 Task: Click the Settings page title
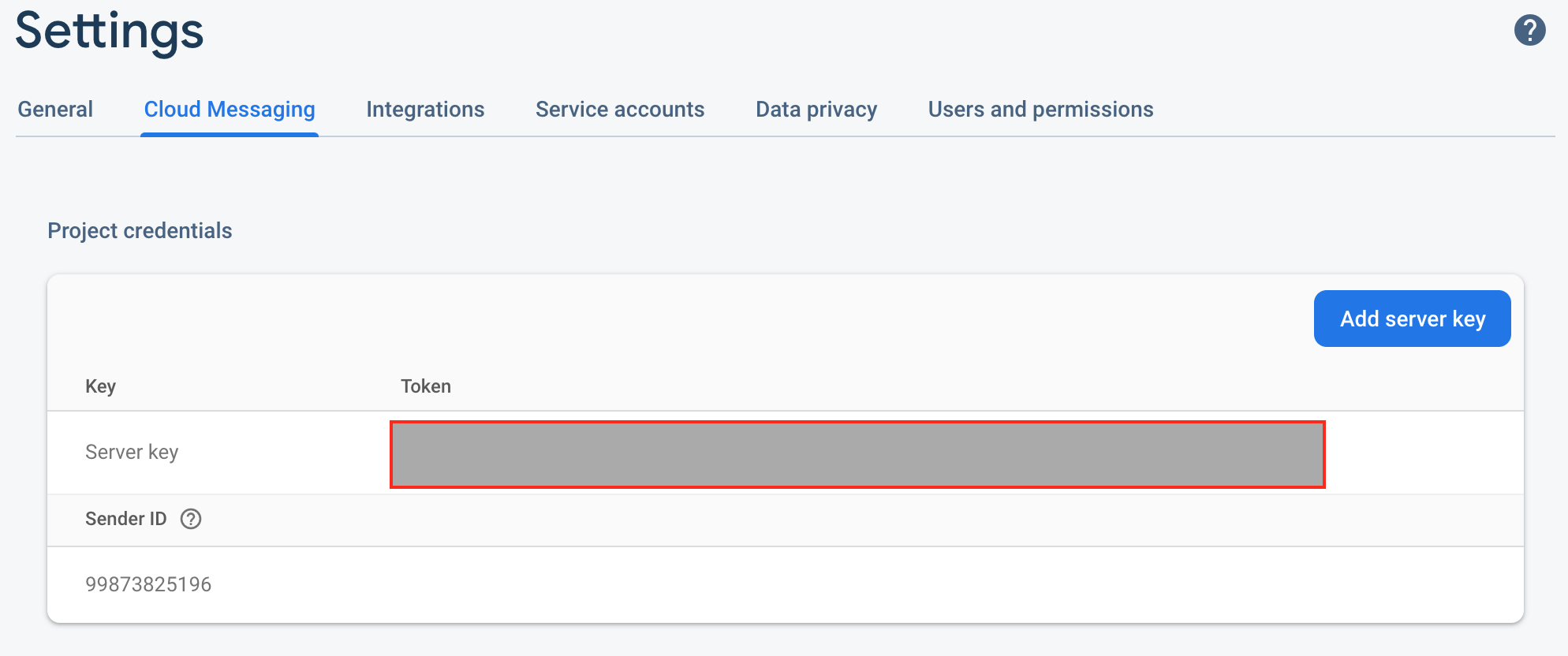tap(110, 32)
